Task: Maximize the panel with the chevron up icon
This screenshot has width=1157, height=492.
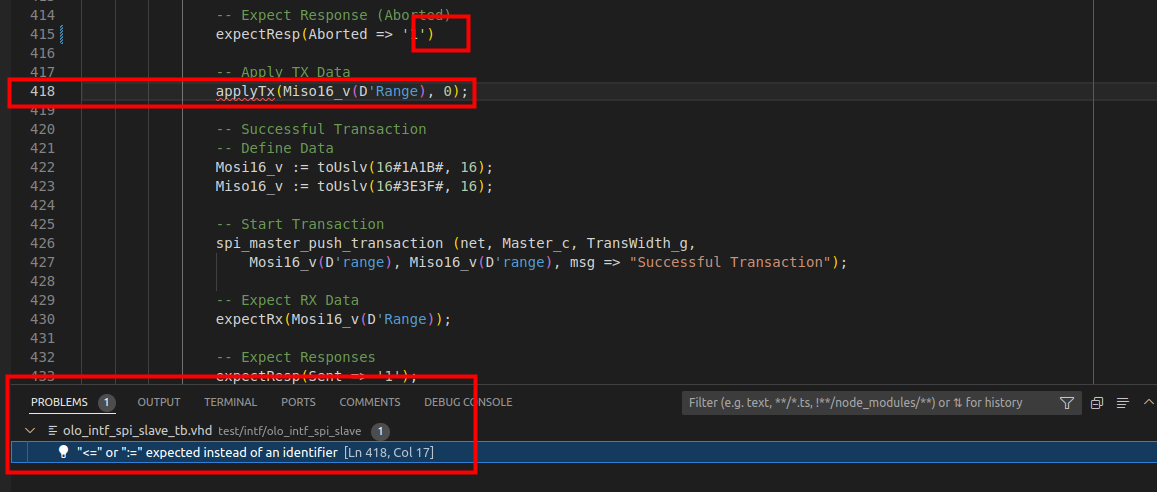Action: [1148, 403]
